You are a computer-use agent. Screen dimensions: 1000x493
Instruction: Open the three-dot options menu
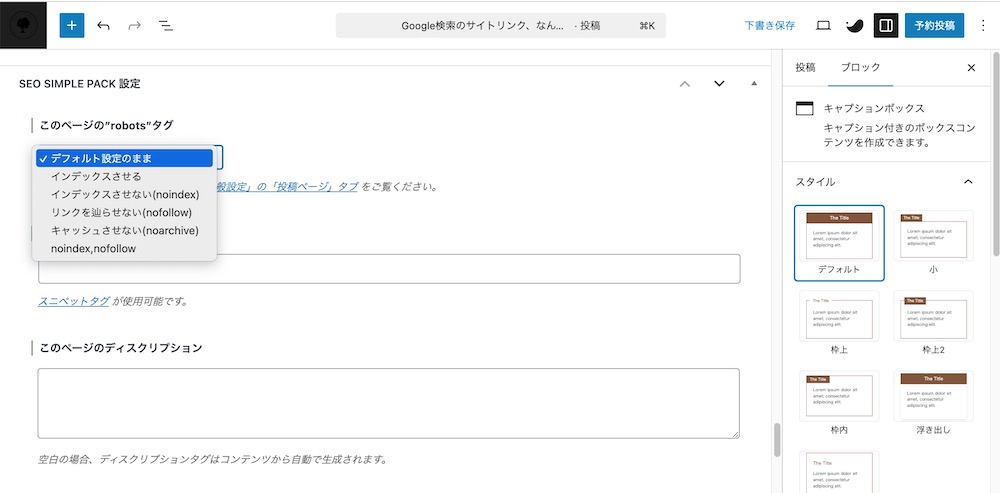pyautogui.click(x=982, y=26)
